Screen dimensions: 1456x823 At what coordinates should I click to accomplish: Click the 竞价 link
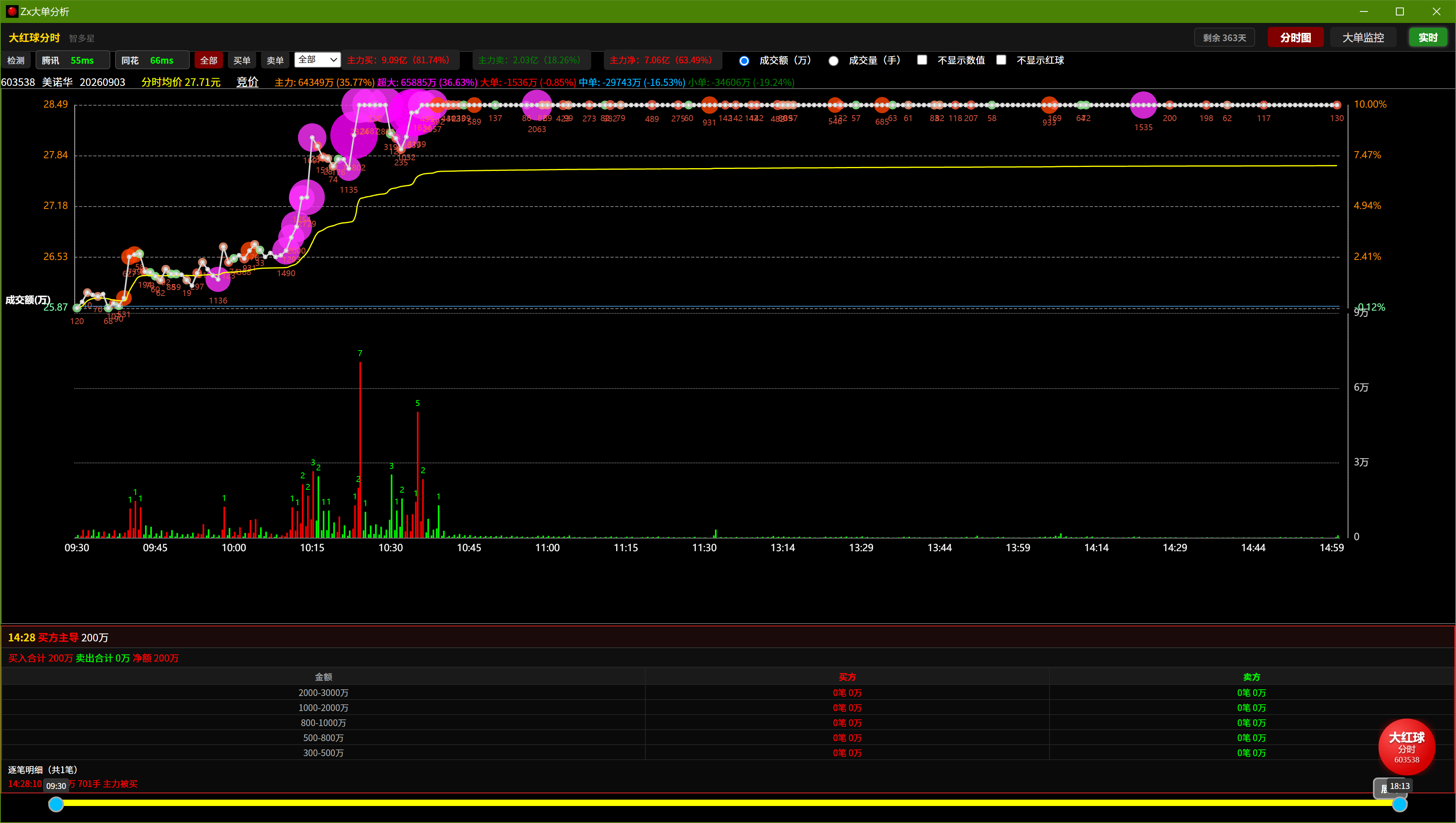coord(247,82)
